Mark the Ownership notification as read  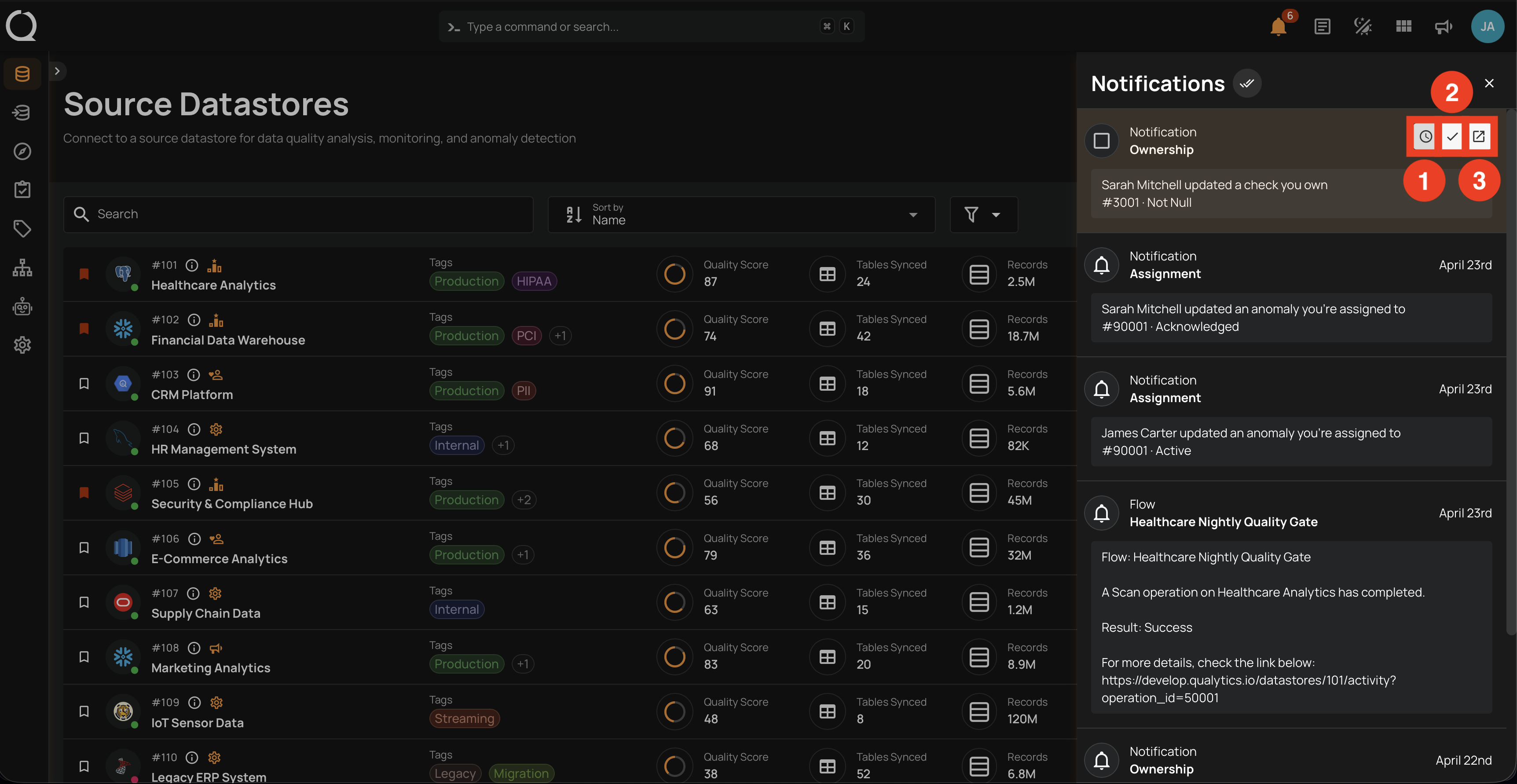pyautogui.click(x=1452, y=137)
